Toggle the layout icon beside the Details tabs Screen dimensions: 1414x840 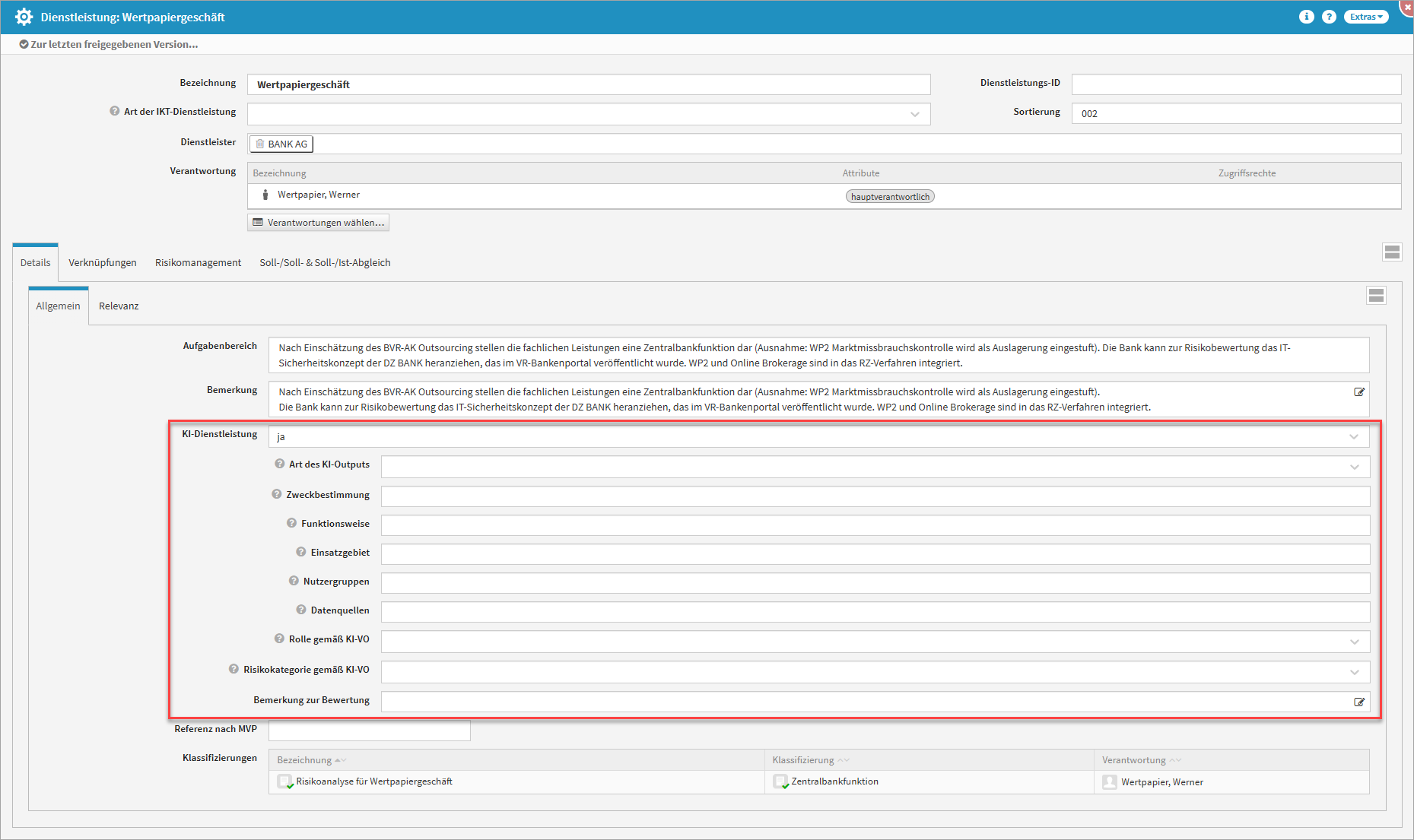(1392, 252)
